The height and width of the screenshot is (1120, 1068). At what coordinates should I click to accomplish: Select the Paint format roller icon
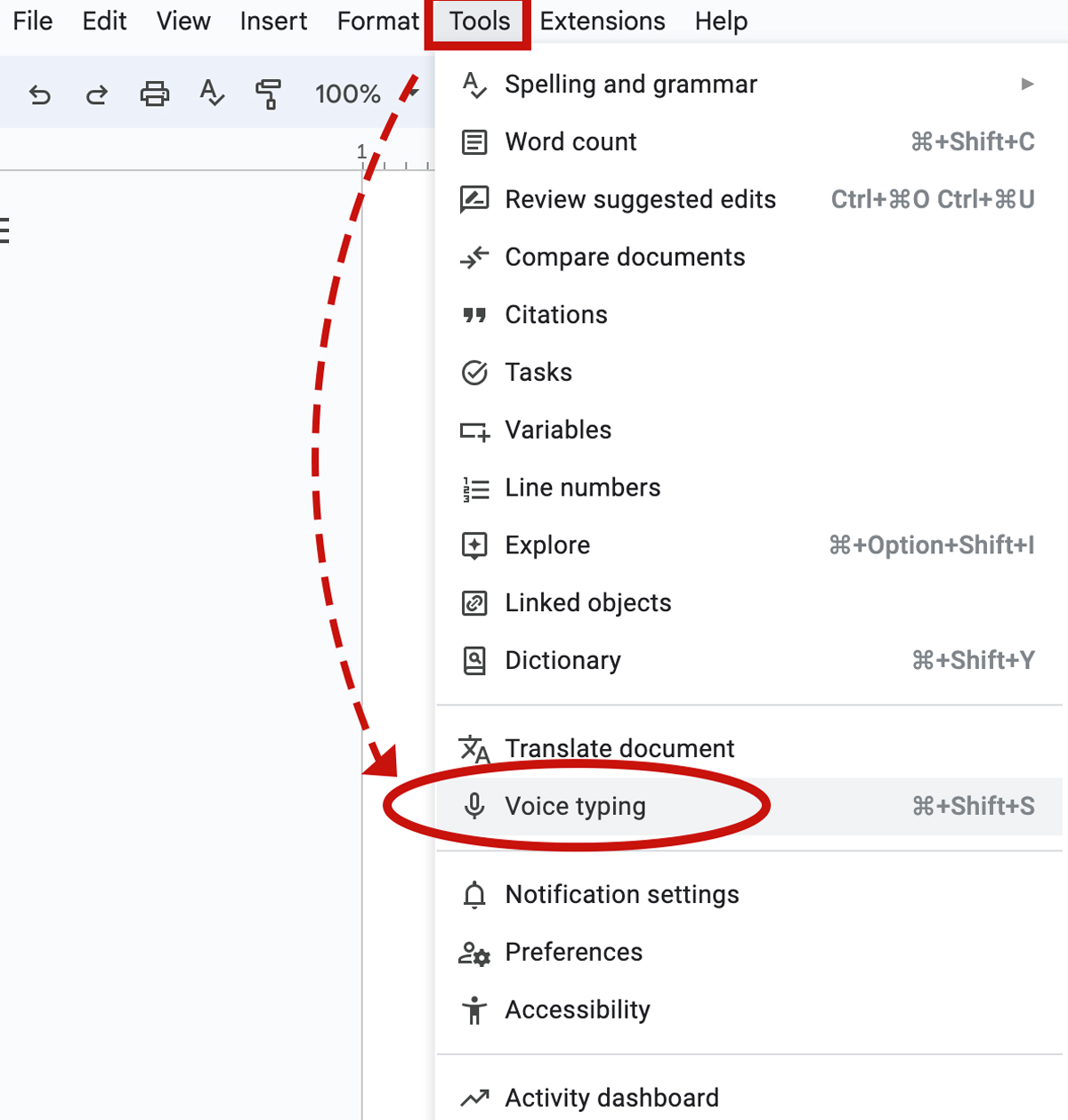click(x=268, y=93)
